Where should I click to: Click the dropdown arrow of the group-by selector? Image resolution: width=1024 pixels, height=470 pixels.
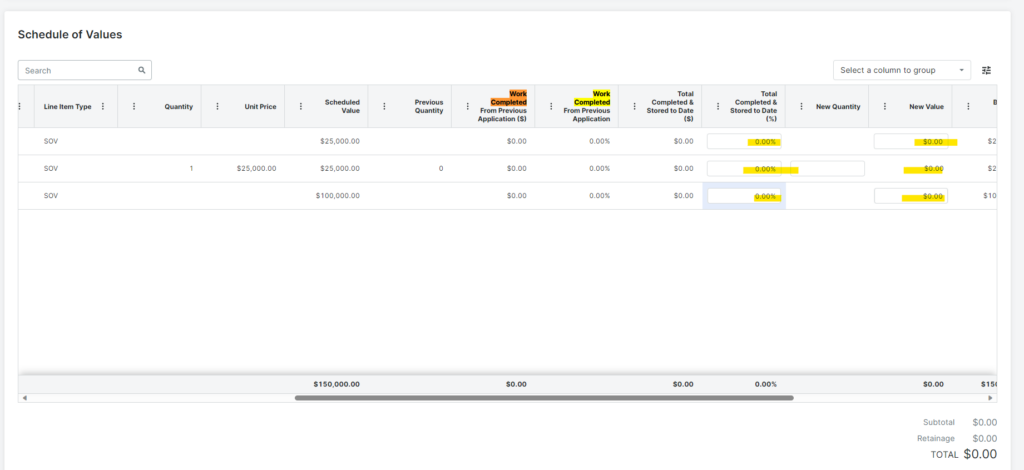[x=961, y=70]
